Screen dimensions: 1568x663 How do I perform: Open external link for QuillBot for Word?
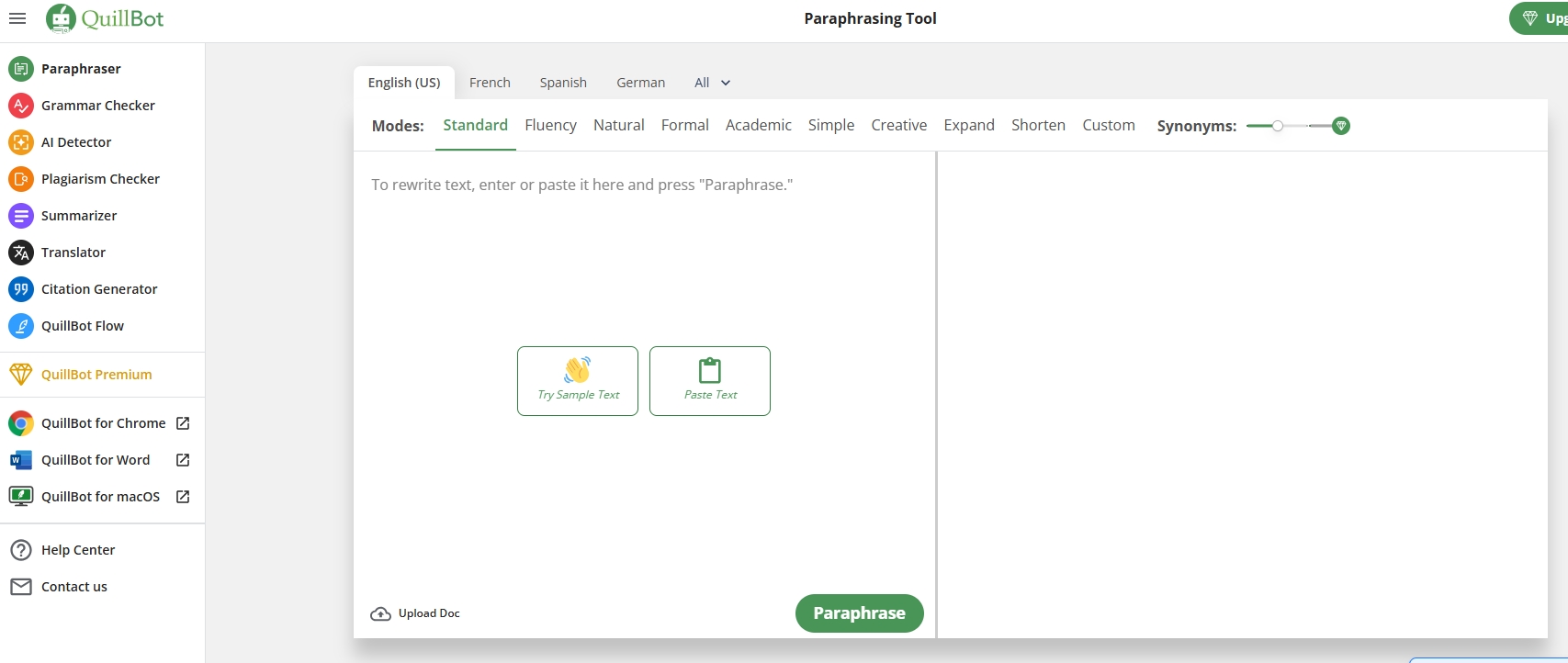point(183,460)
